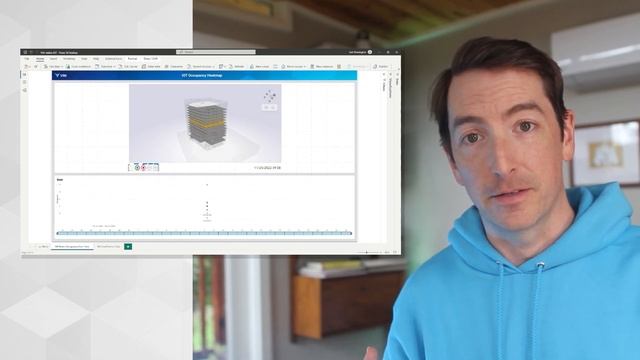
Task: Open the File menu in Power BI
Action: 27,59
